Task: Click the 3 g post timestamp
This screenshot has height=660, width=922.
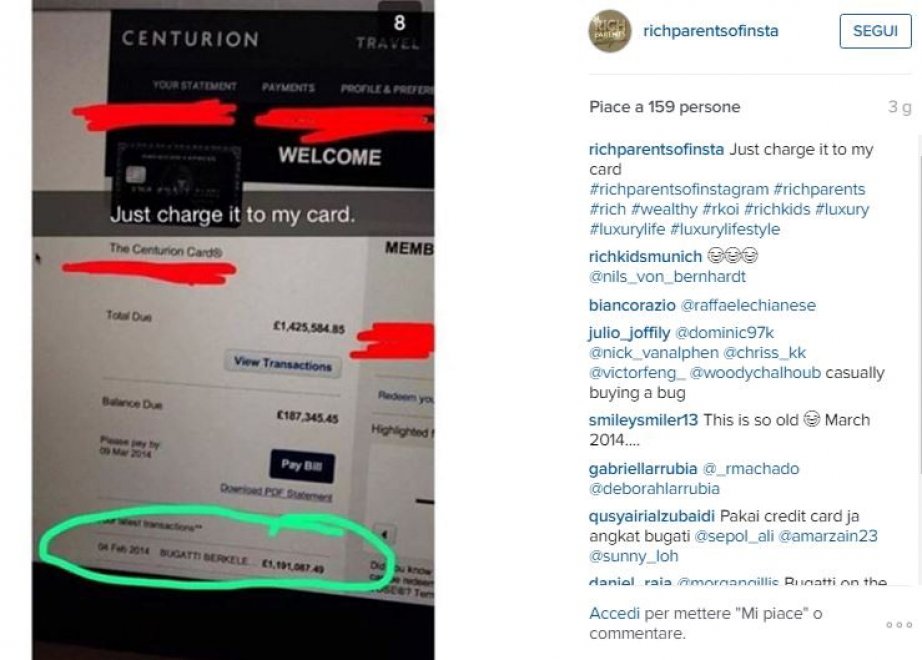Action: point(900,107)
